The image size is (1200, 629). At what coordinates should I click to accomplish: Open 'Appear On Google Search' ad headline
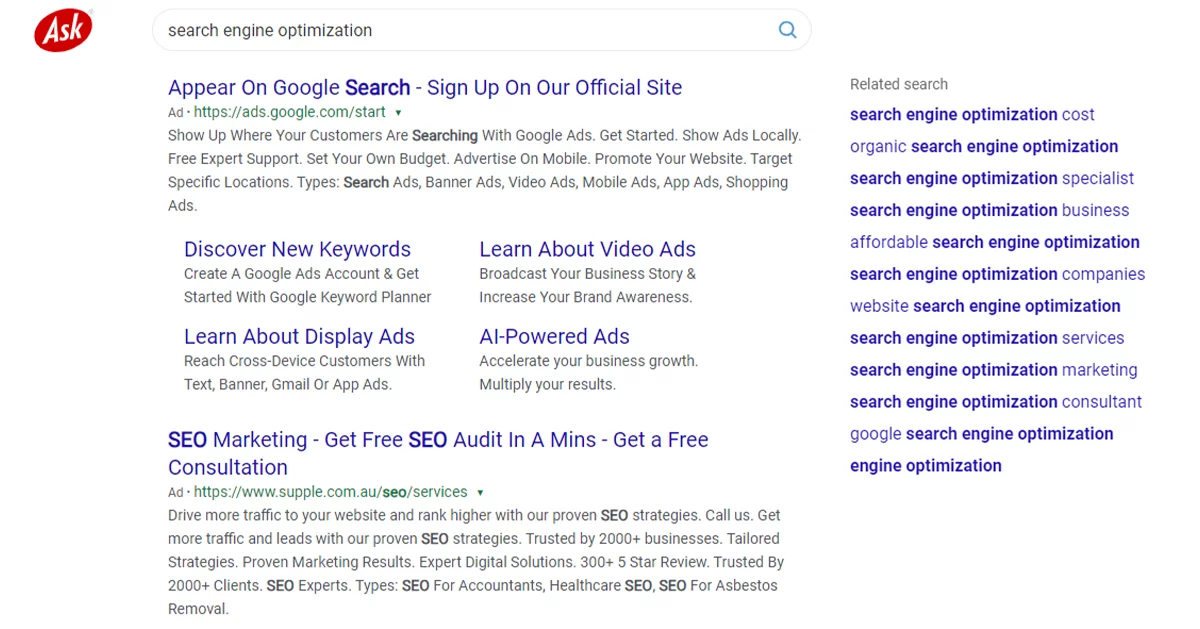tap(425, 87)
